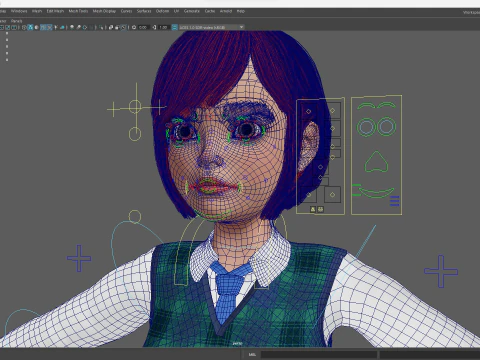Toggle Multisample Anti-aliasing icon
Viewport: 480px width, 360px height.
(x=85, y=27)
